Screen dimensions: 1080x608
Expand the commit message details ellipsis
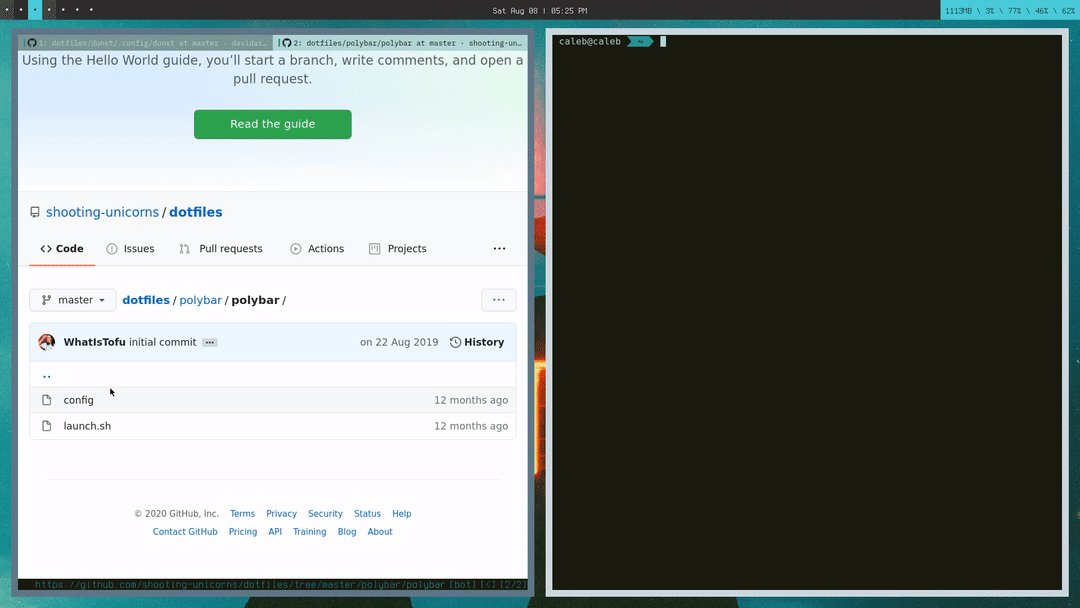pos(210,342)
